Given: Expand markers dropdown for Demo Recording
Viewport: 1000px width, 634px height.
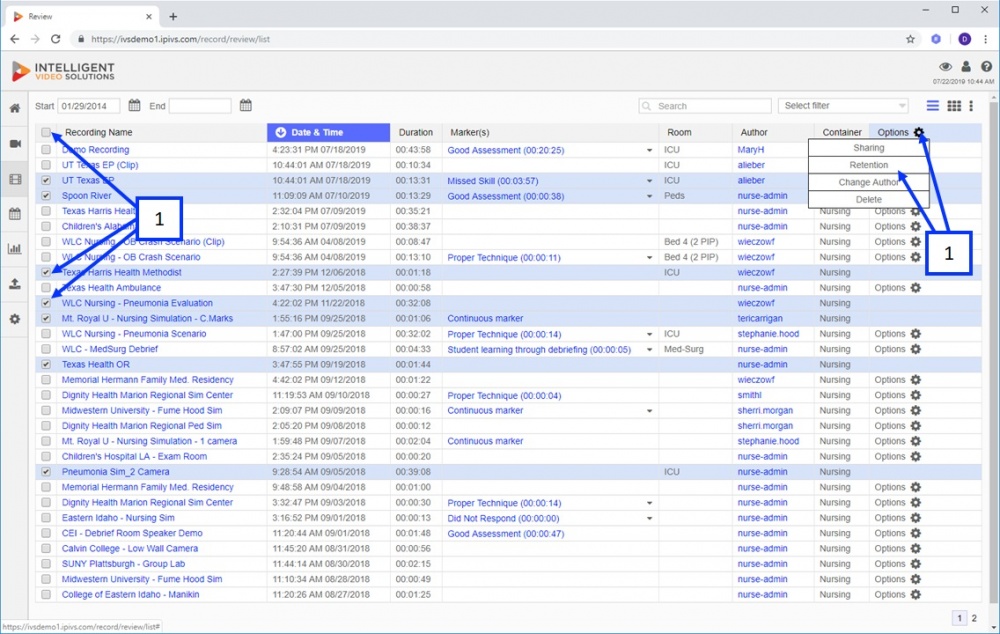Looking at the screenshot, I should click(x=649, y=151).
